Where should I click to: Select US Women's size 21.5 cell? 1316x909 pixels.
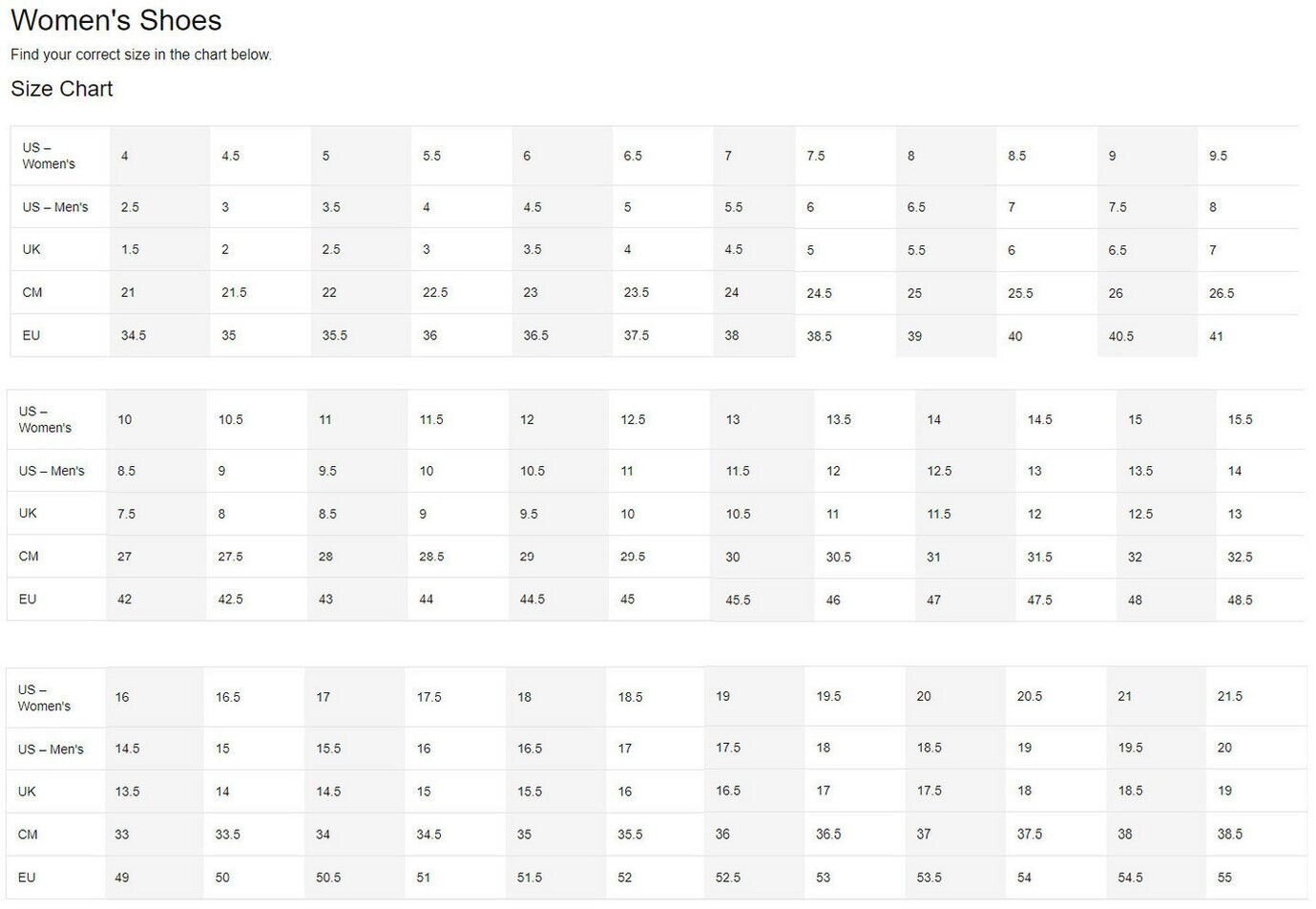tap(1230, 696)
